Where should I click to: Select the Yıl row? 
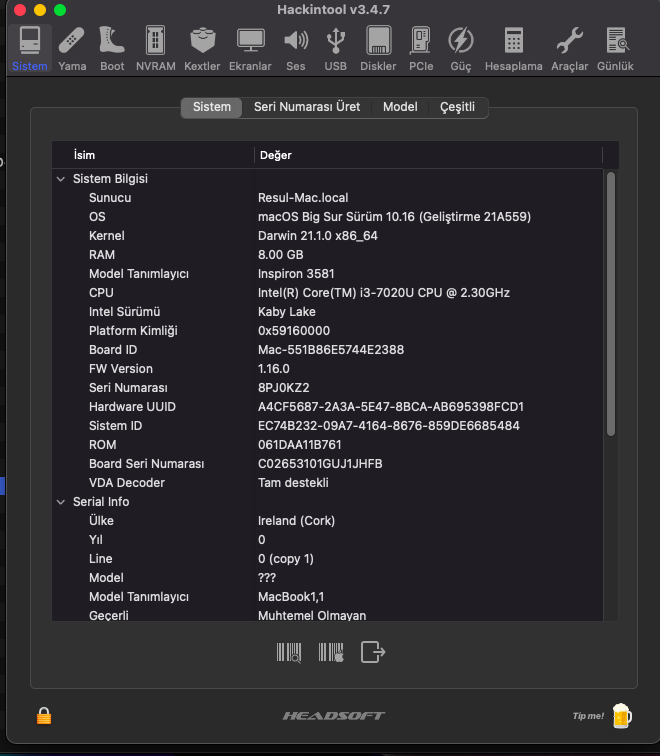328,540
